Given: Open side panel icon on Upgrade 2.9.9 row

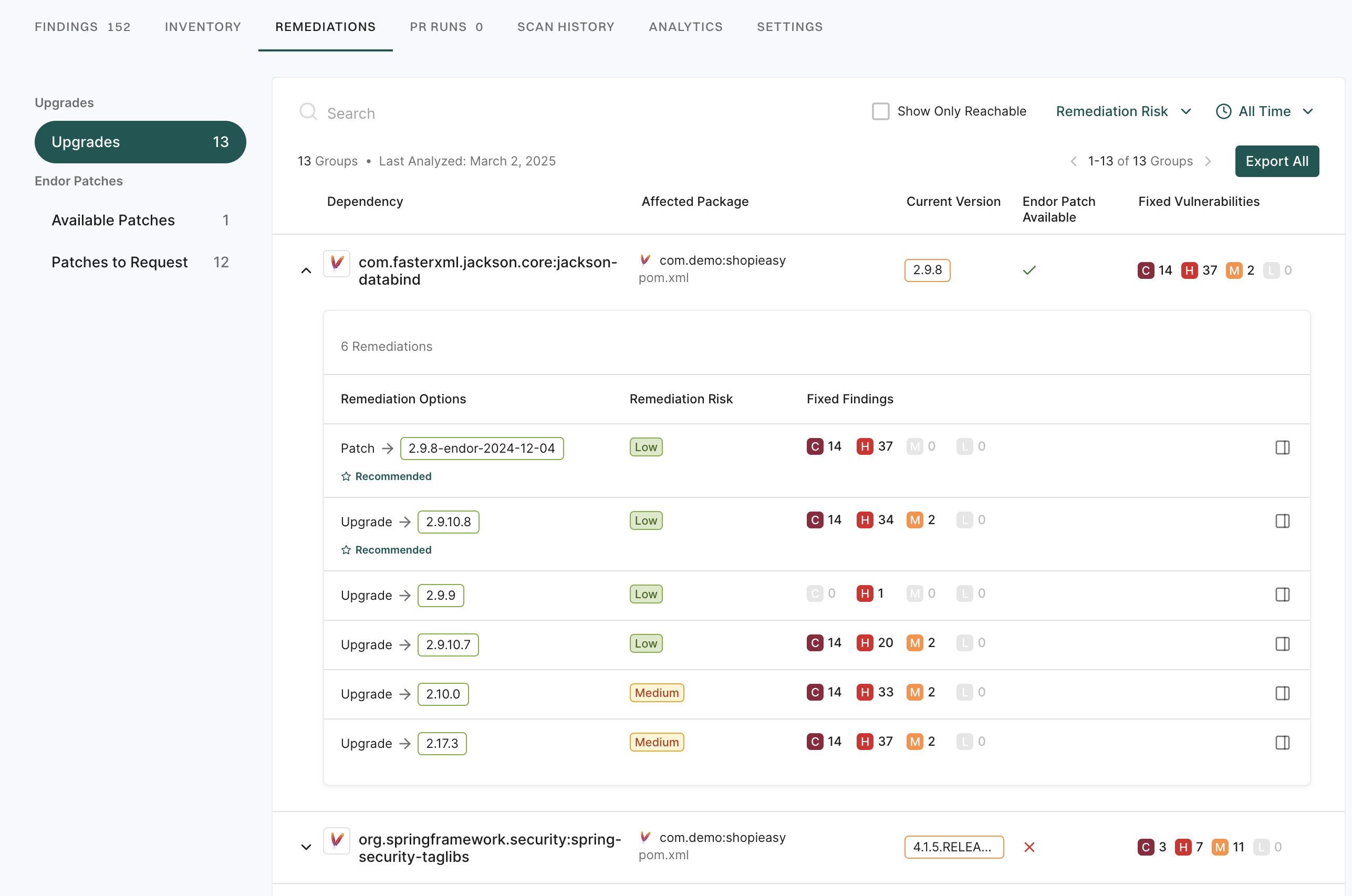Looking at the screenshot, I should 1283,595.
